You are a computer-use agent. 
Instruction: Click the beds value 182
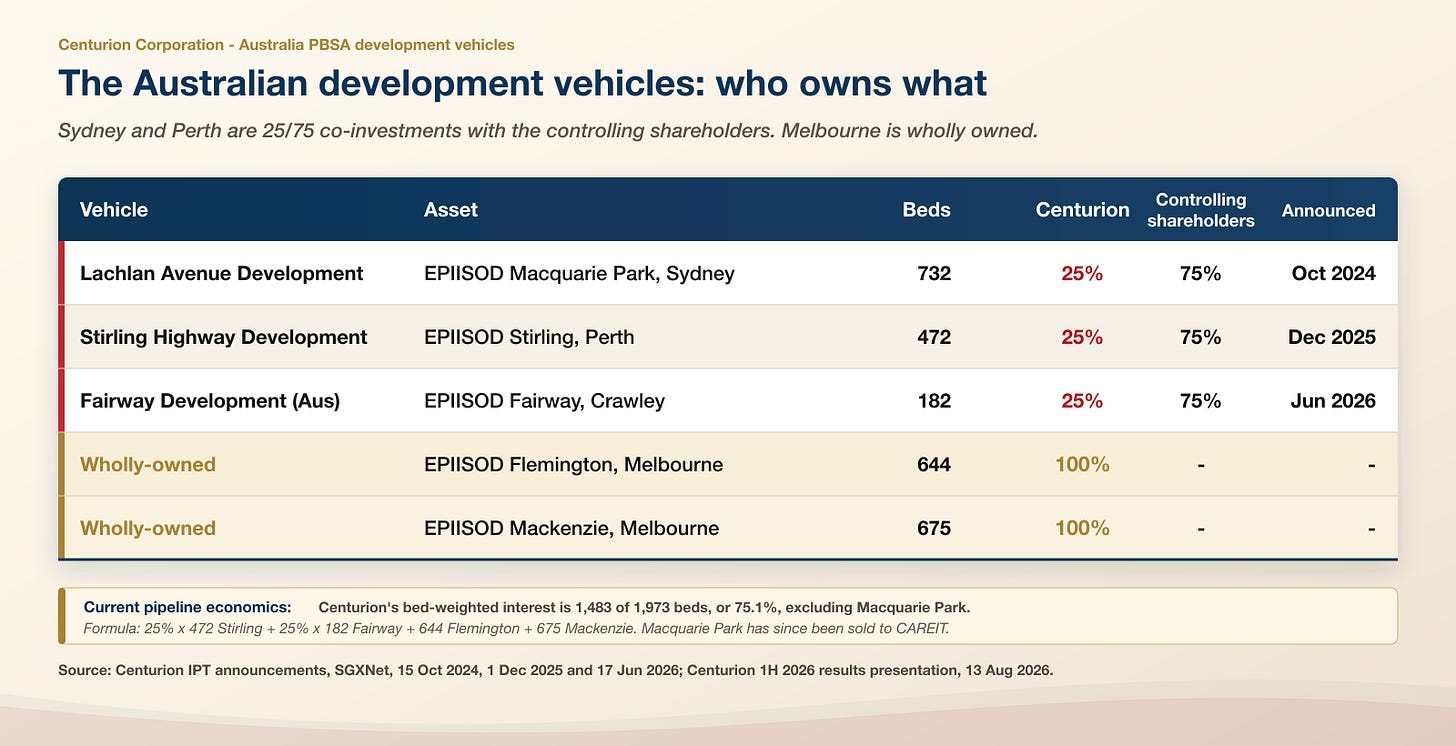pyautogui.click(x=934, y=401)
